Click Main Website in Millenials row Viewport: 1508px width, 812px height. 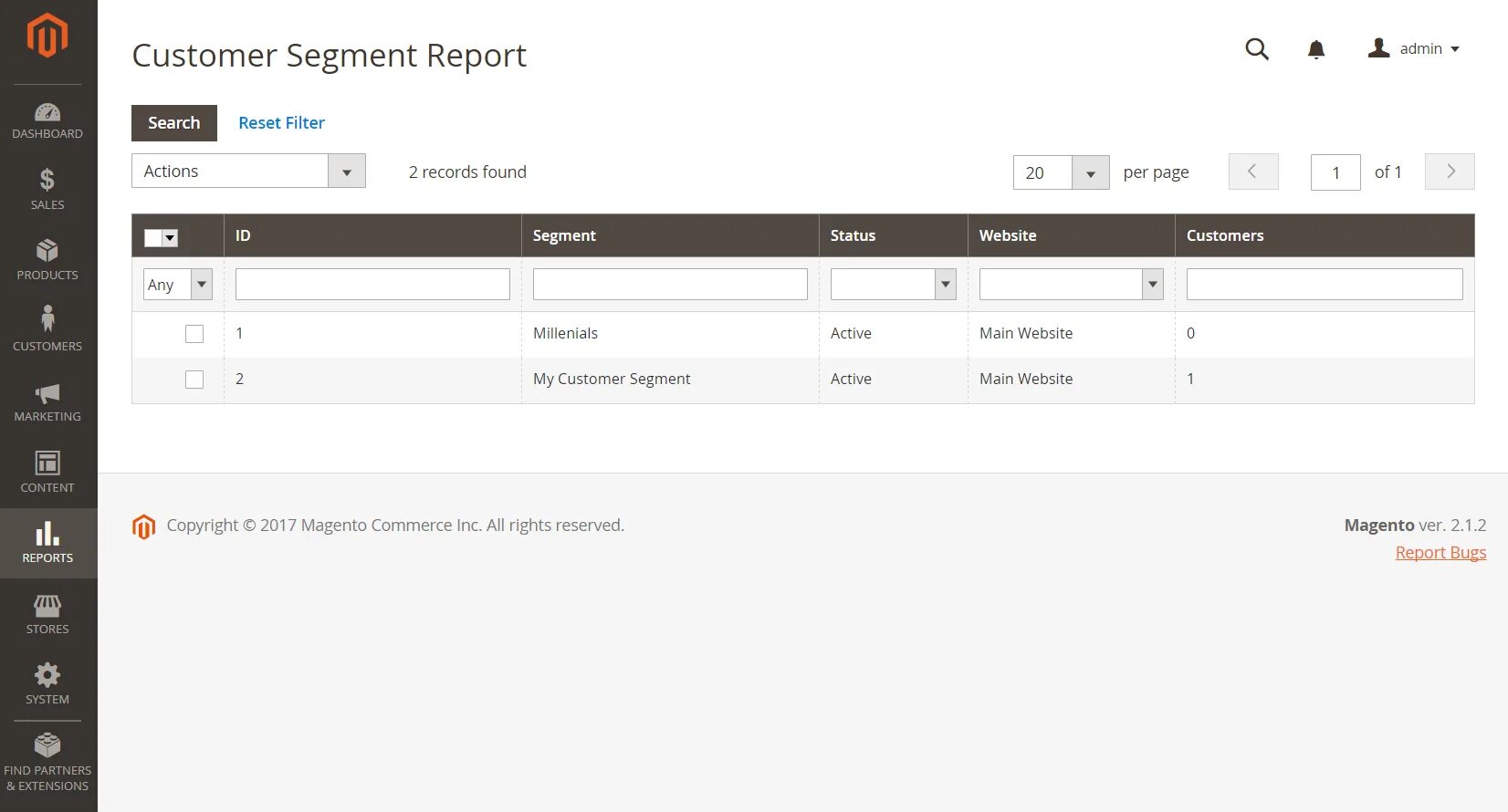pyautogui.click(x=1026, y=334)
